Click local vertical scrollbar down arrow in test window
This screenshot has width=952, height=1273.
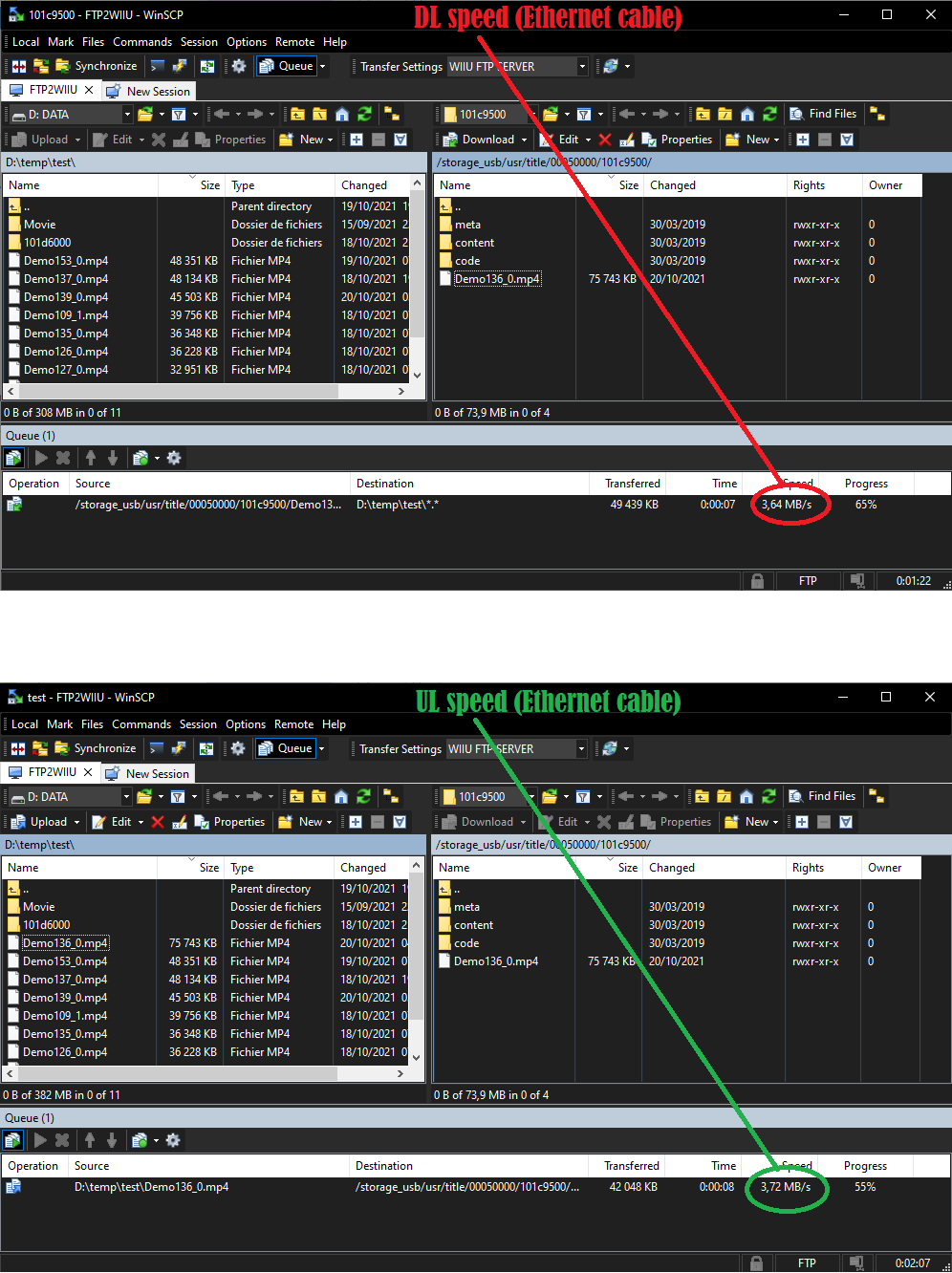pyautogui.click(x=416, y=1057)
